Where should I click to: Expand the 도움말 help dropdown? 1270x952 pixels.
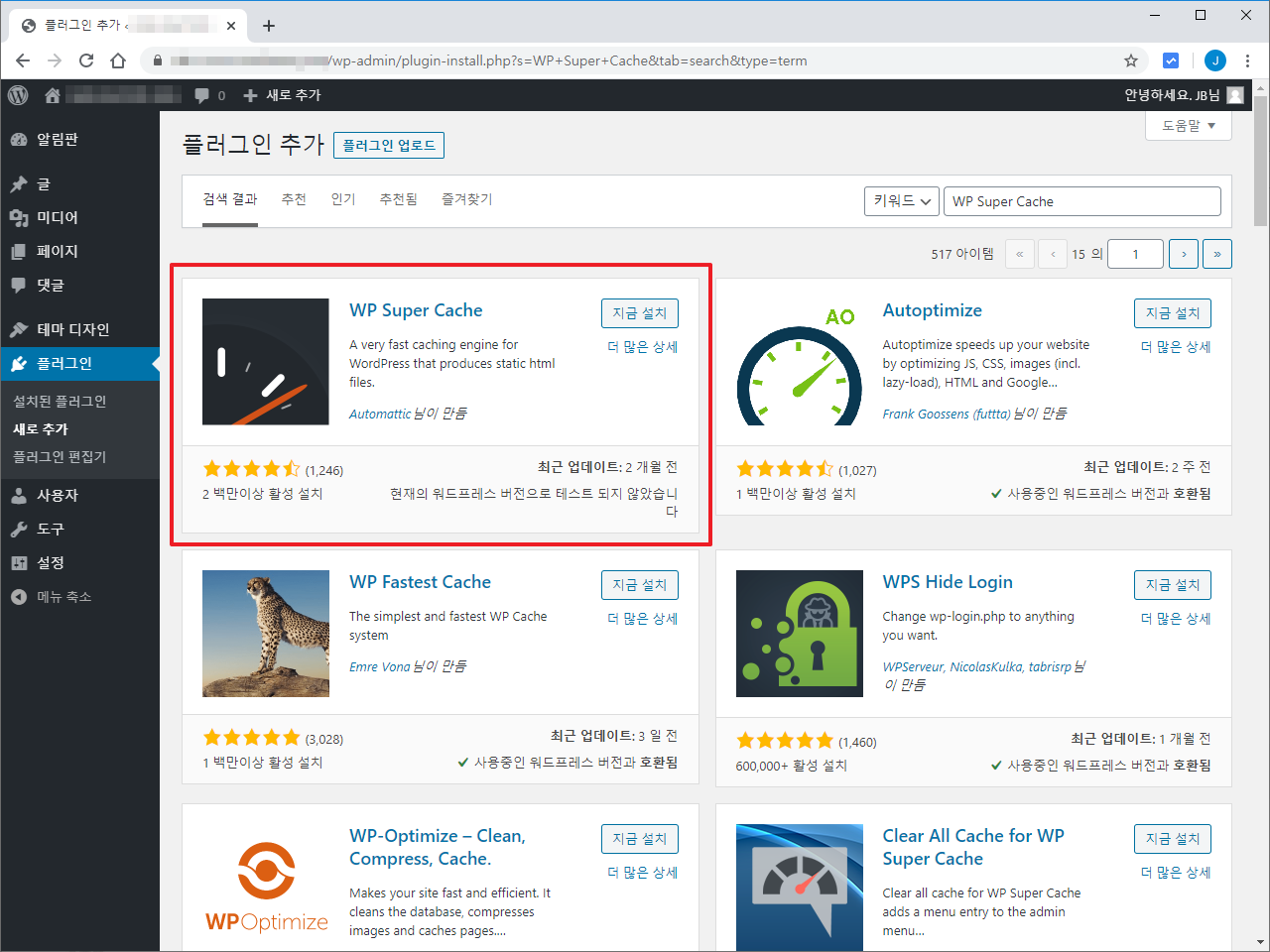(1189, 126)
